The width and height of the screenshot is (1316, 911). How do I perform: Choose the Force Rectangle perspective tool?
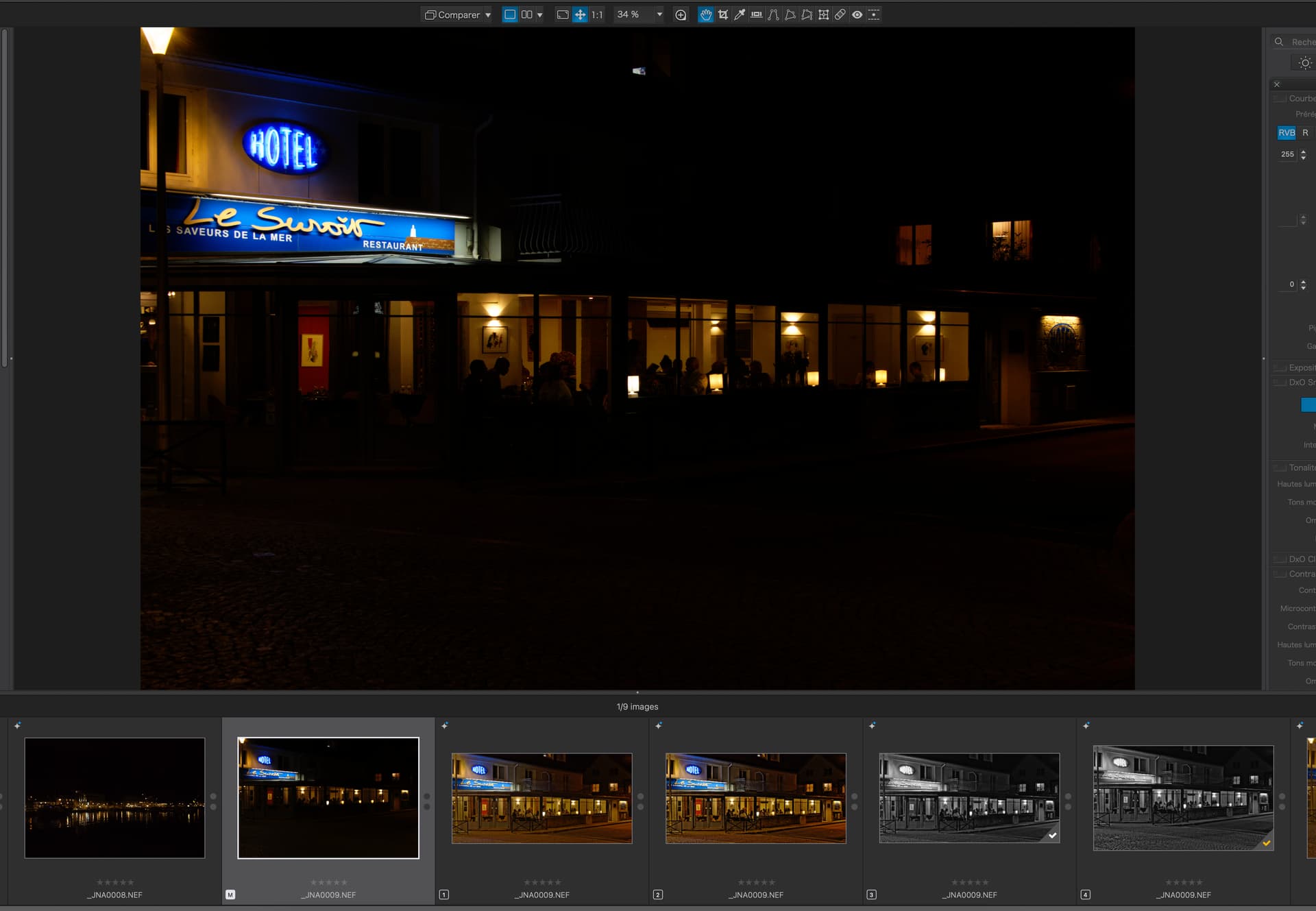pos(790,14)
